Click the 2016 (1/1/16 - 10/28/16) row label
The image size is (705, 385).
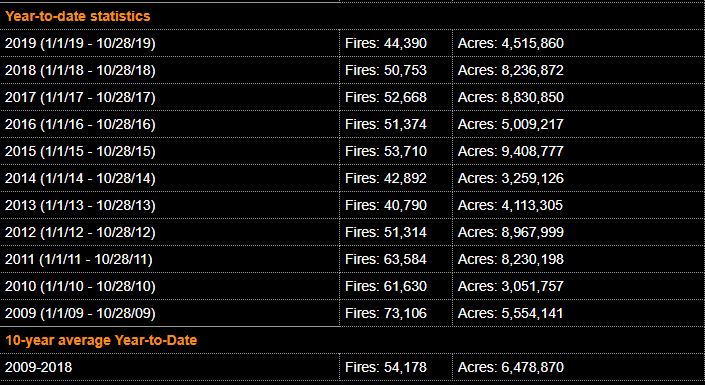click(80, 124)
